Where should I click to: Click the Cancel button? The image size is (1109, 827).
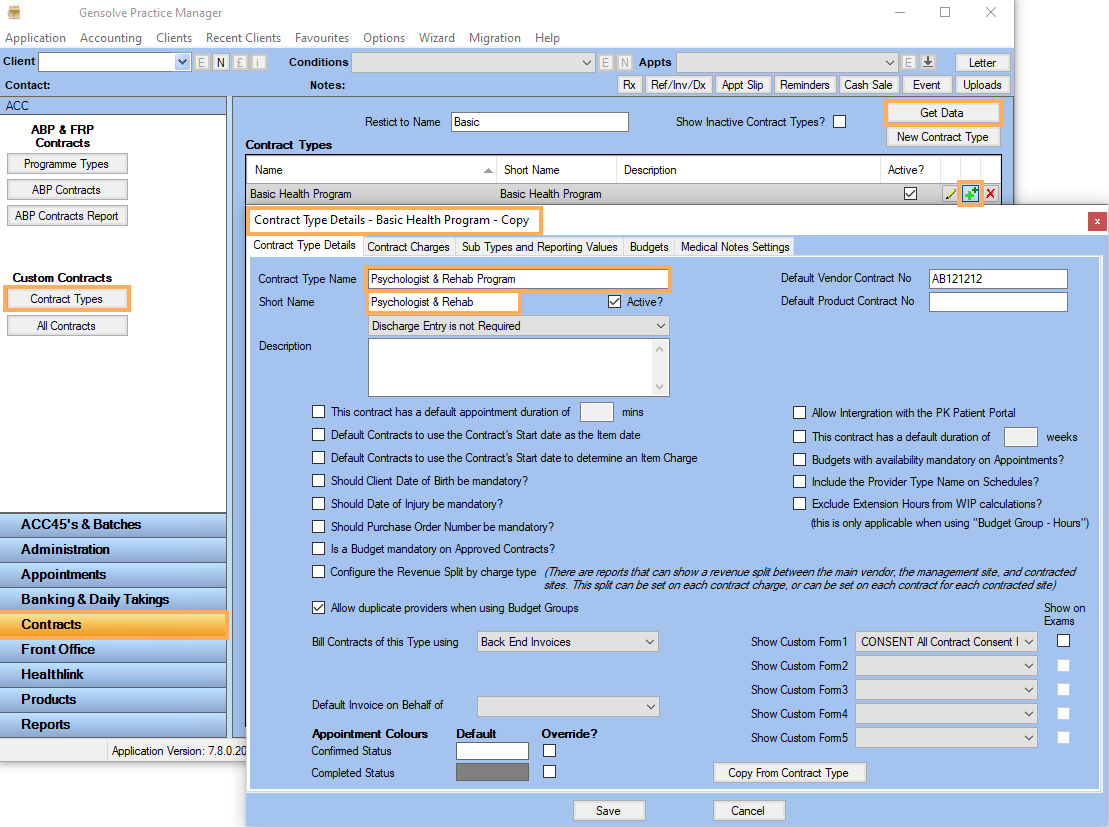pyautogui.click(x=748, y=811)
